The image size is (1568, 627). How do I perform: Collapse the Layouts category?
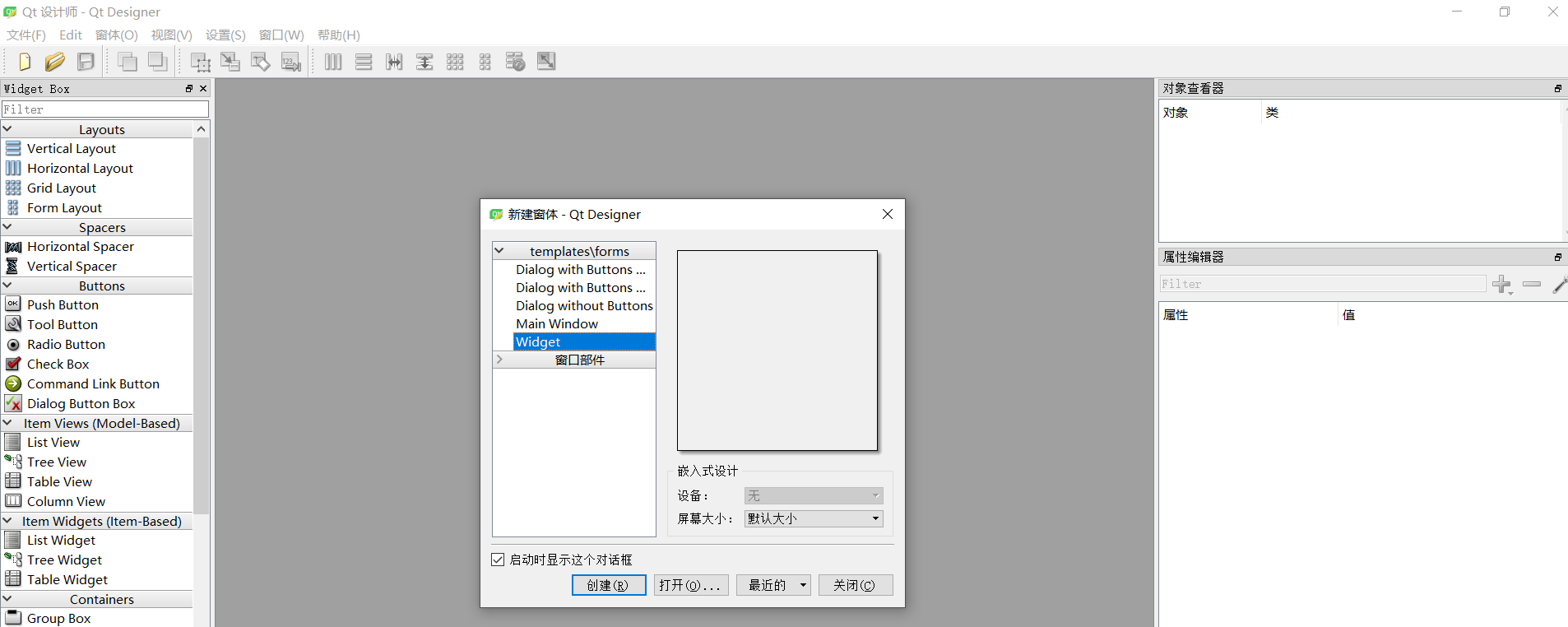(x=7, y=128)
